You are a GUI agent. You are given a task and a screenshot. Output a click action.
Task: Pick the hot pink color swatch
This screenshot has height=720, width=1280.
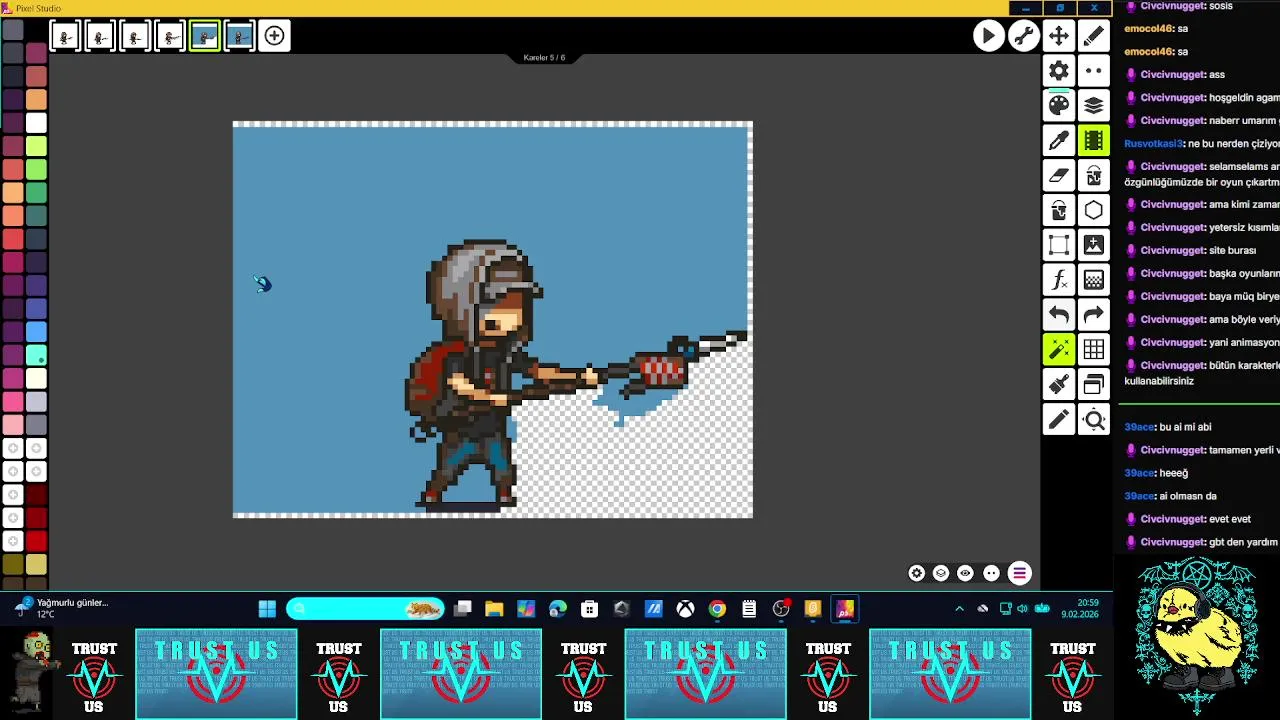click(x=13, y=402)
